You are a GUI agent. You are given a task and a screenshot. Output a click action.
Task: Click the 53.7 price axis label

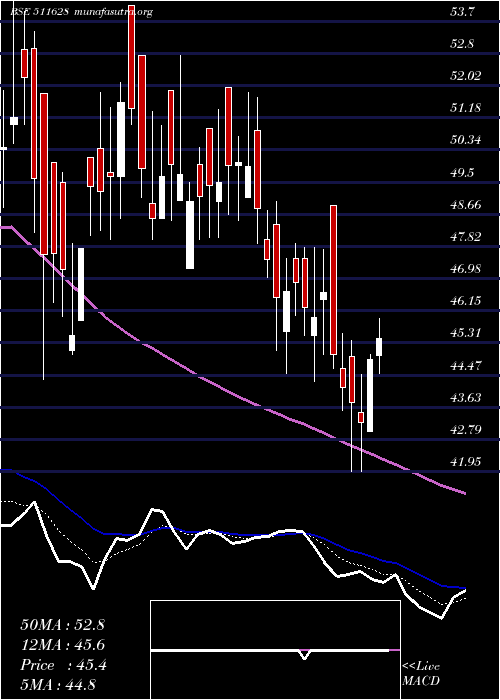click(462, 12)
